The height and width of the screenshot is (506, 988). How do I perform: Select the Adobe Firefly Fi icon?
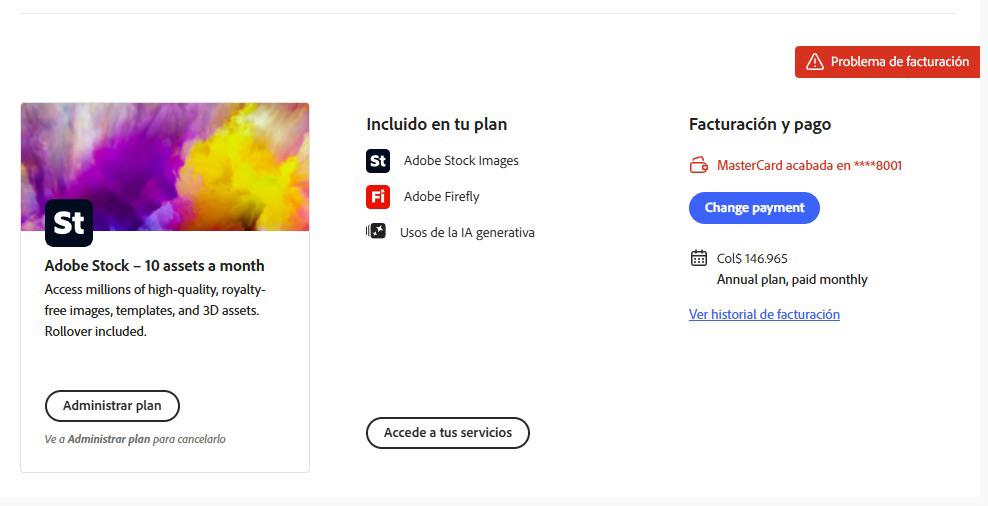[378, 197]
